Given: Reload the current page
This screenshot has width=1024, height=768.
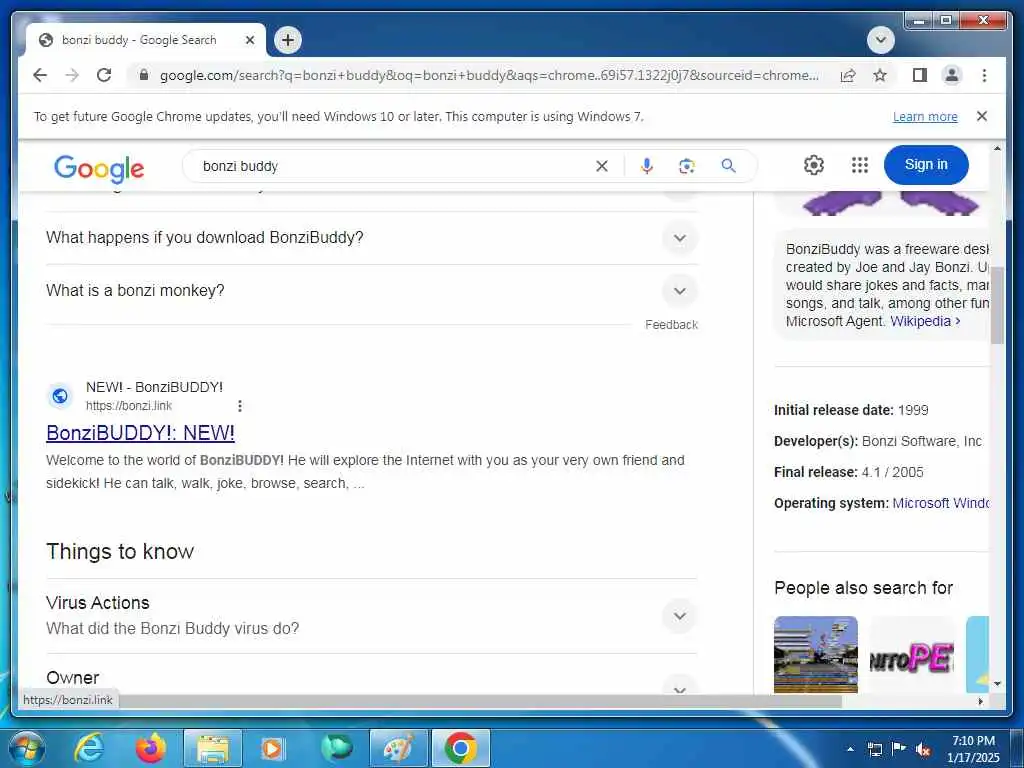Looking at the screenshot, I should [x=104, y=75].
